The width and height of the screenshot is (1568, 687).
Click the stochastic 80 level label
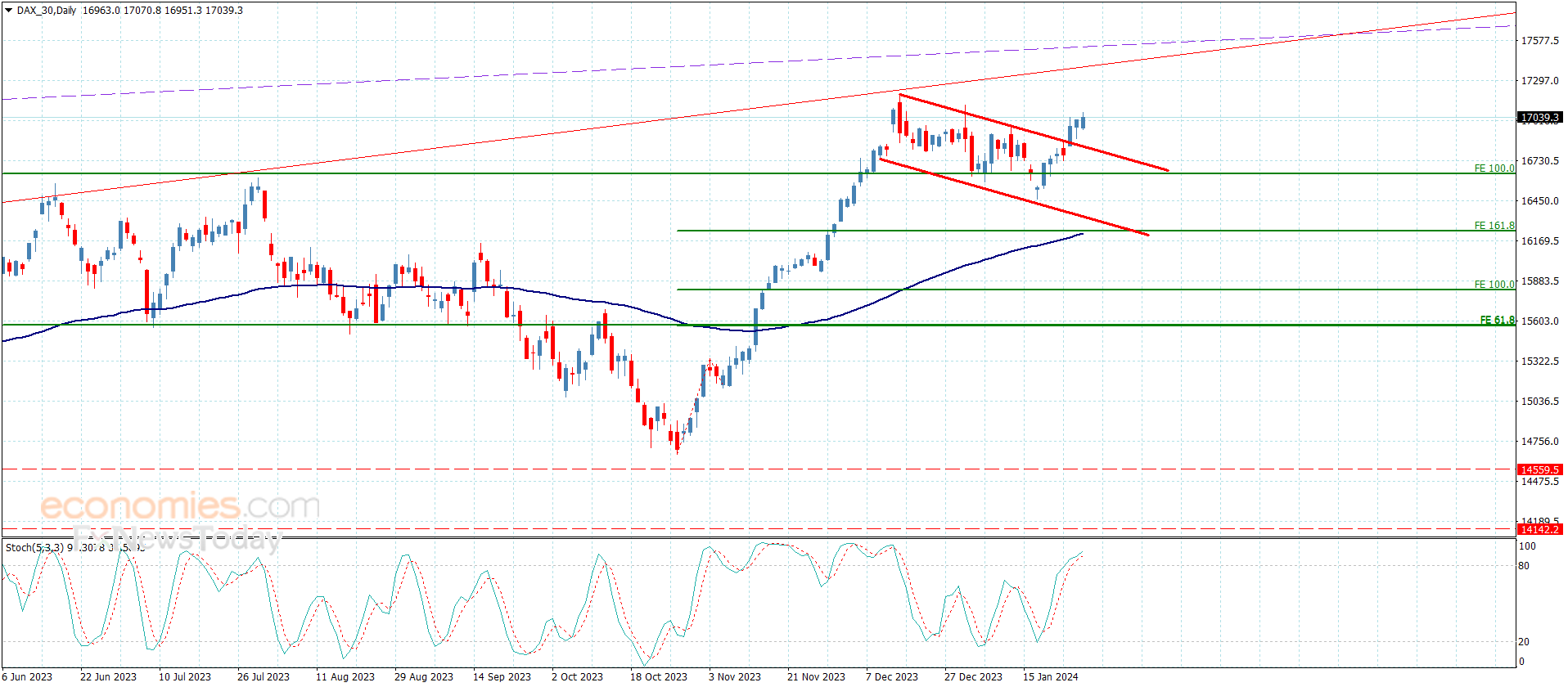[x=1523, y=565]
